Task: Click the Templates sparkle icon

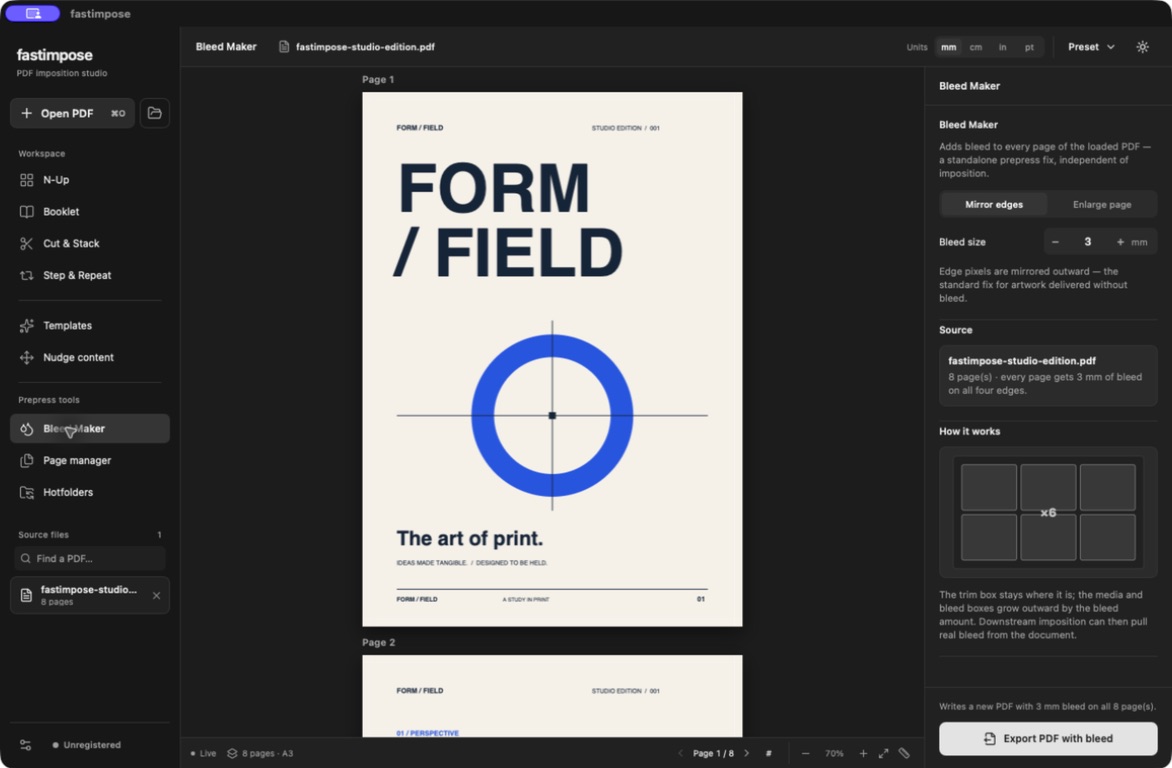Action: 27,325
